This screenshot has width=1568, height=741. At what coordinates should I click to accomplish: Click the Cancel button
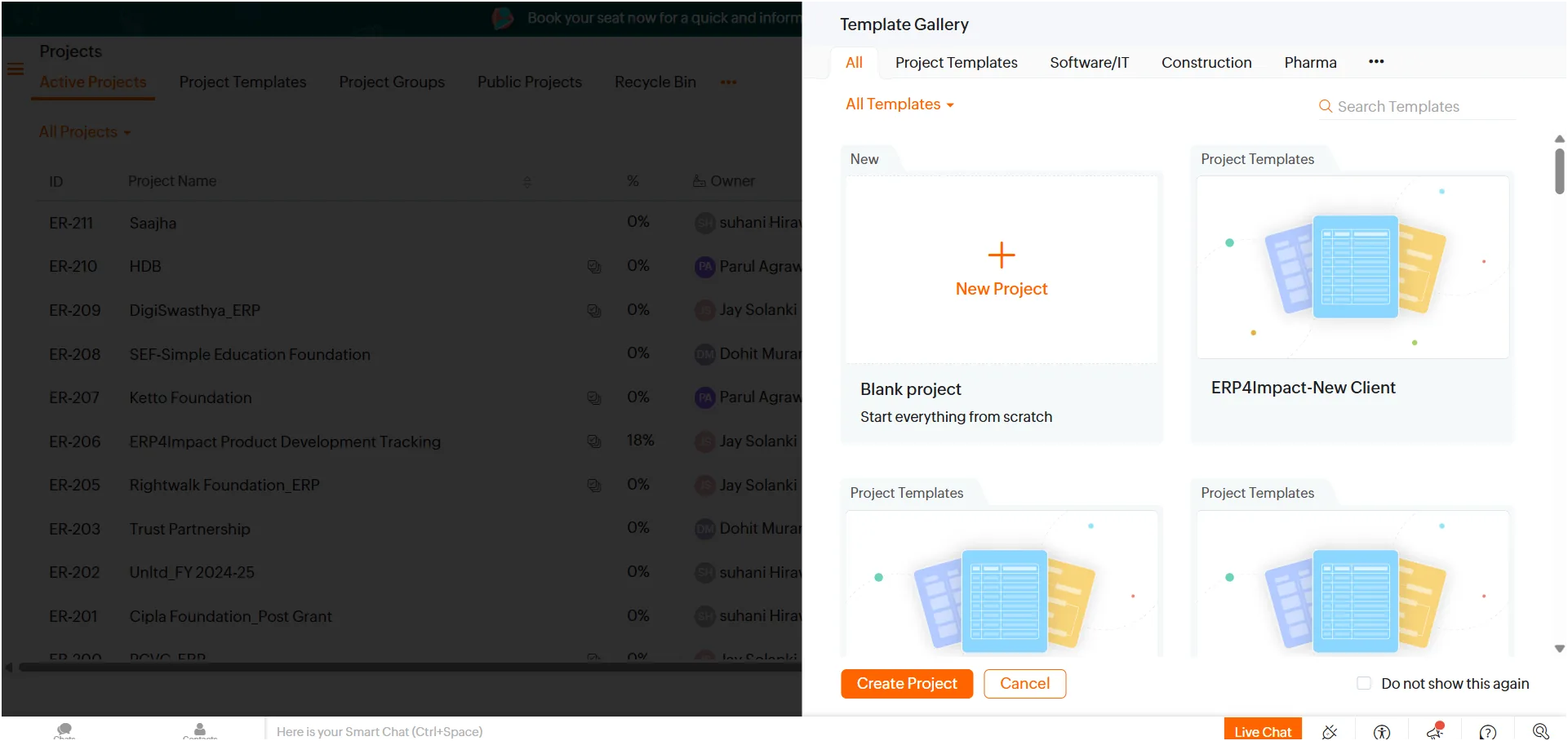[1025, 684]
